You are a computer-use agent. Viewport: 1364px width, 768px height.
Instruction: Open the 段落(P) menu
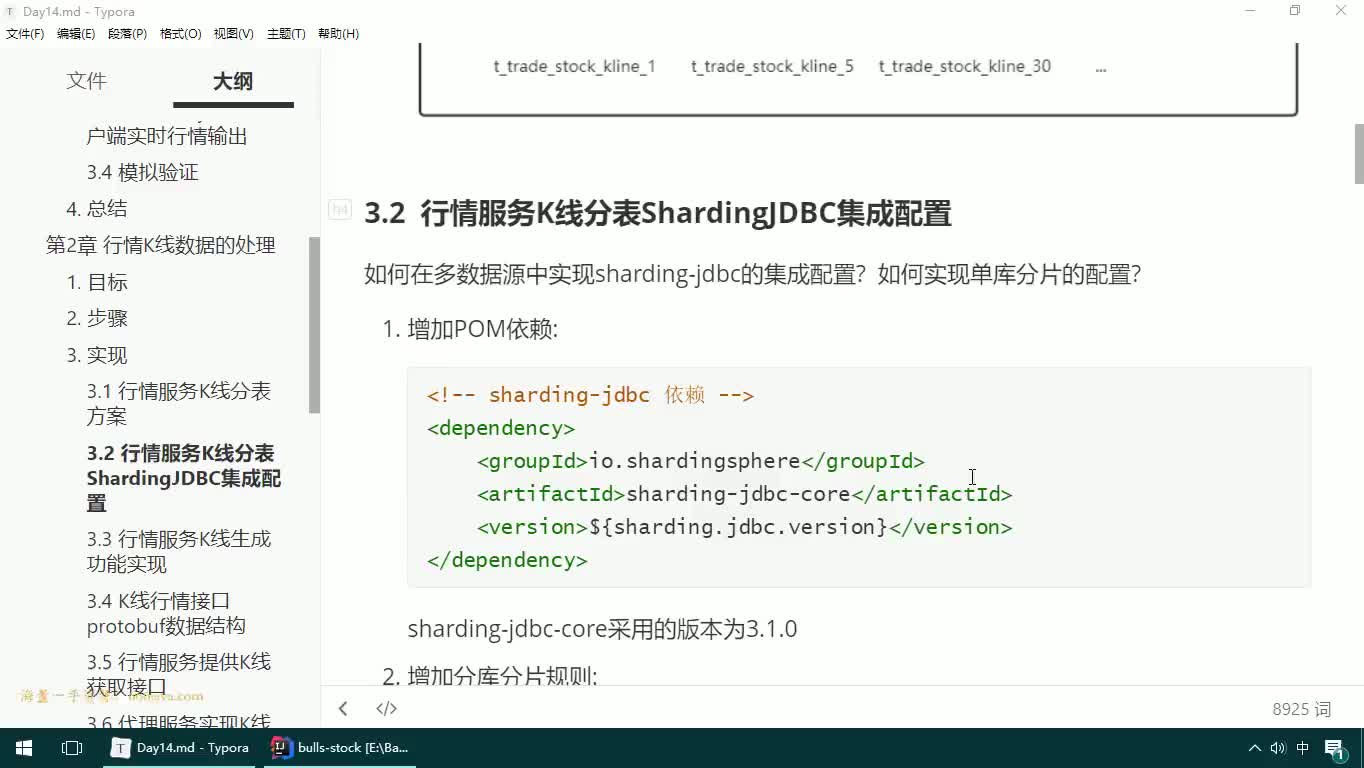tap(128, 34)
